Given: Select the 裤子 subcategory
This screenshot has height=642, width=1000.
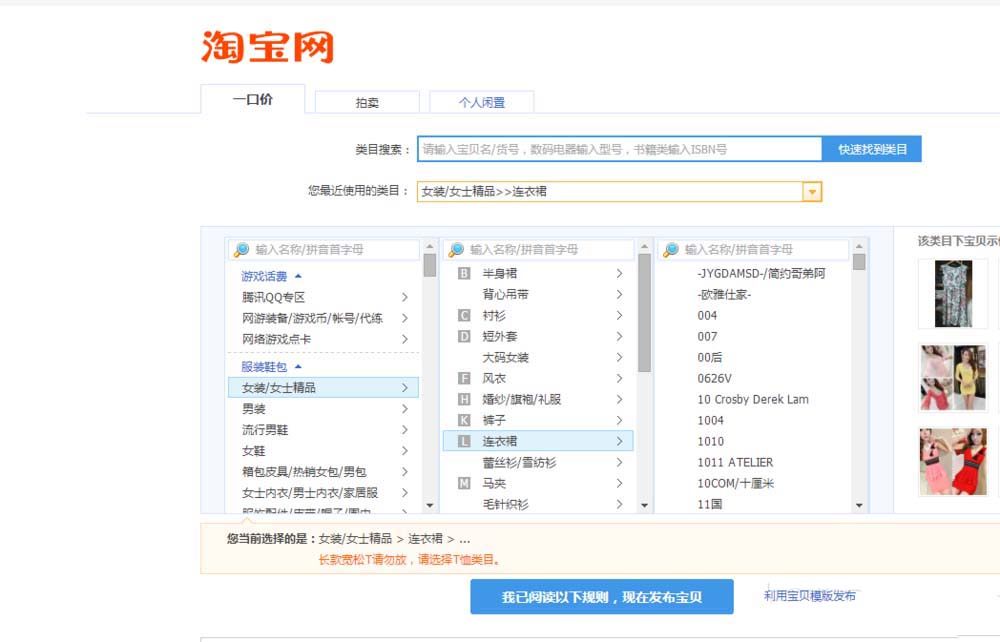Looking at the screenshot, I should [538, 421].
